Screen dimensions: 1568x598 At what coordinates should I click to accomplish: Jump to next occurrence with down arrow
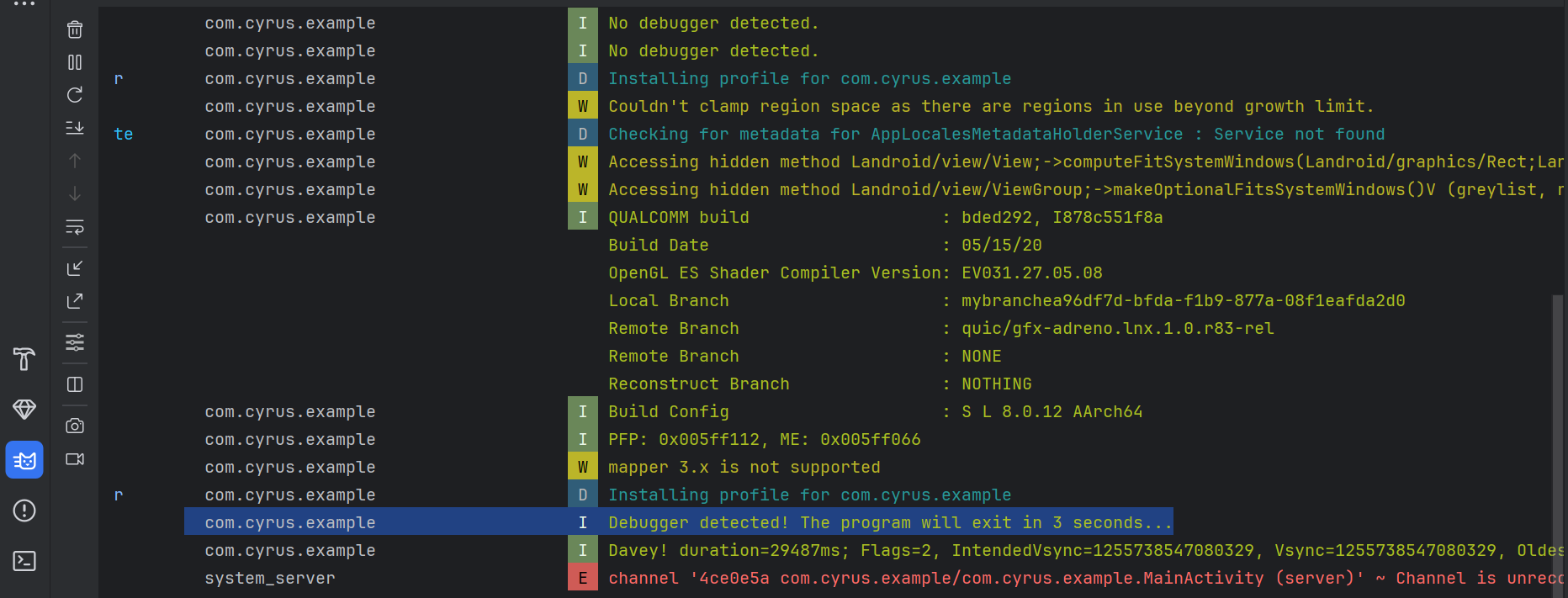[x=75, y=193]
